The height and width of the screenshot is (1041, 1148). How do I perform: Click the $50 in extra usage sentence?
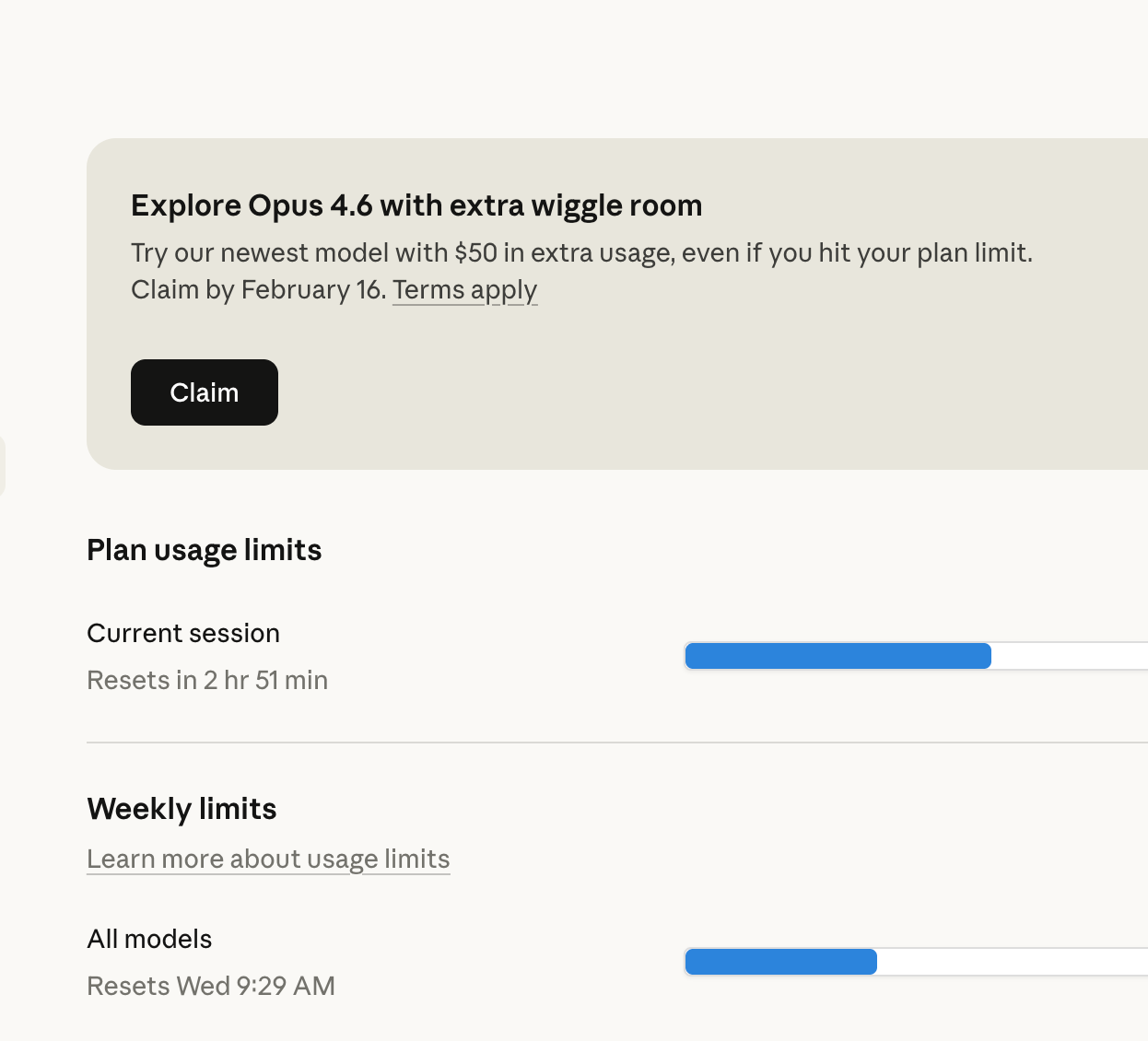tap(580, 252)
